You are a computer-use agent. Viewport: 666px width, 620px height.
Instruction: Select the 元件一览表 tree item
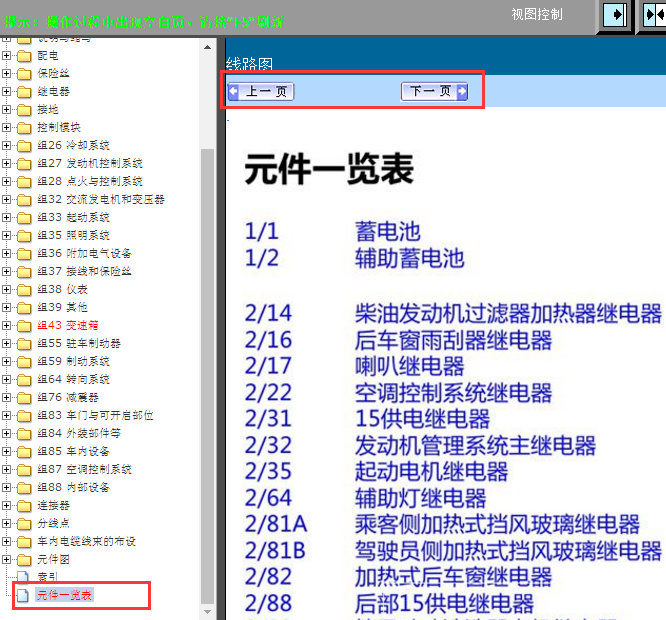(x=64, y=595)
